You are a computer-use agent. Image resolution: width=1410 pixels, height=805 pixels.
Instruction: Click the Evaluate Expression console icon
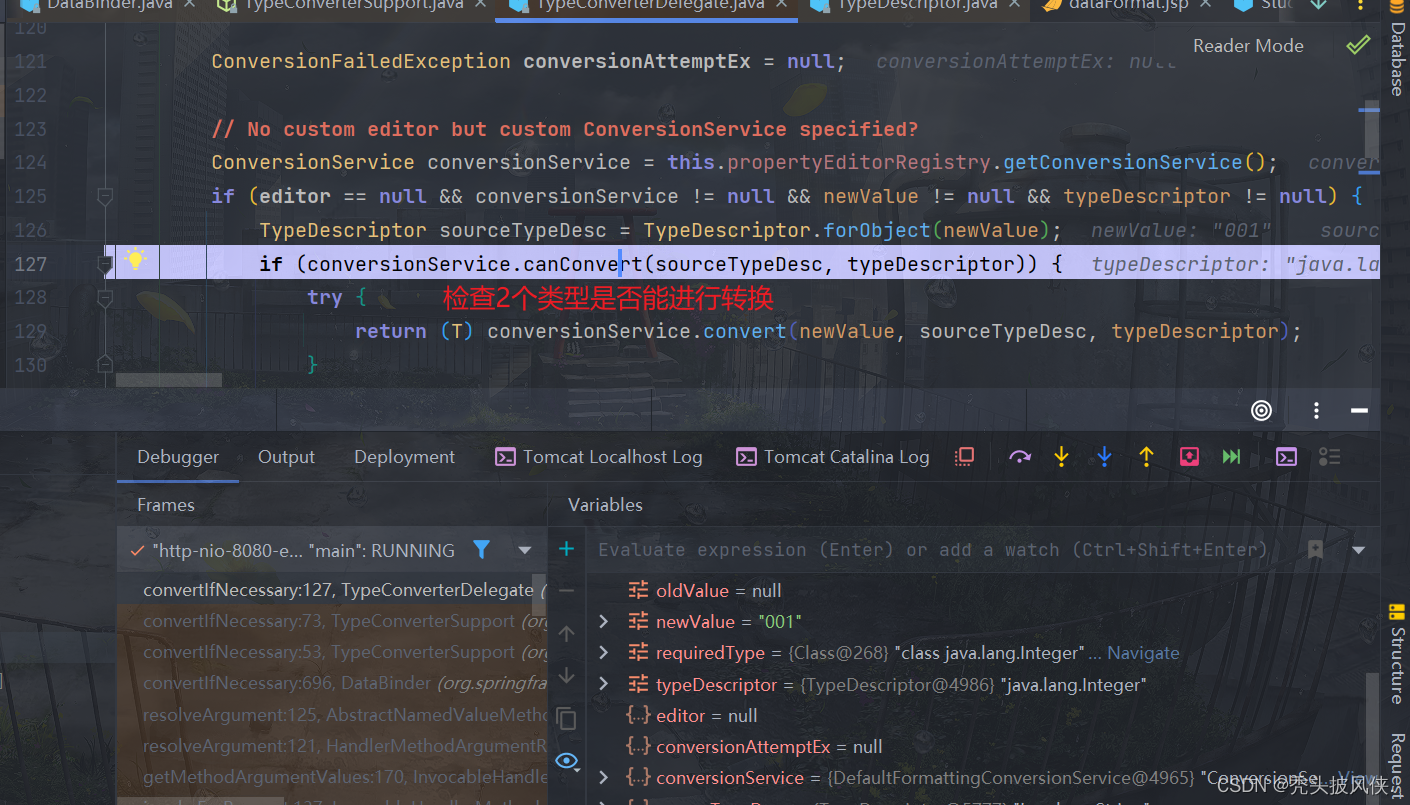coord(1286,457)
